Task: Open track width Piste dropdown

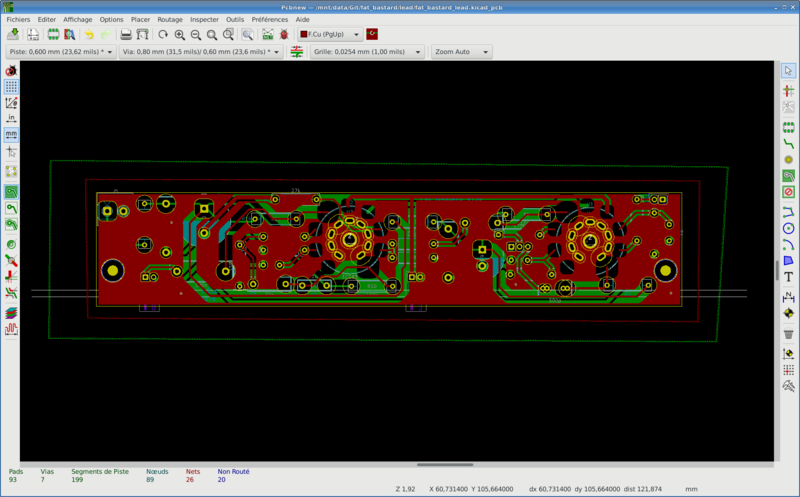Action: click(x=61, y=52)
